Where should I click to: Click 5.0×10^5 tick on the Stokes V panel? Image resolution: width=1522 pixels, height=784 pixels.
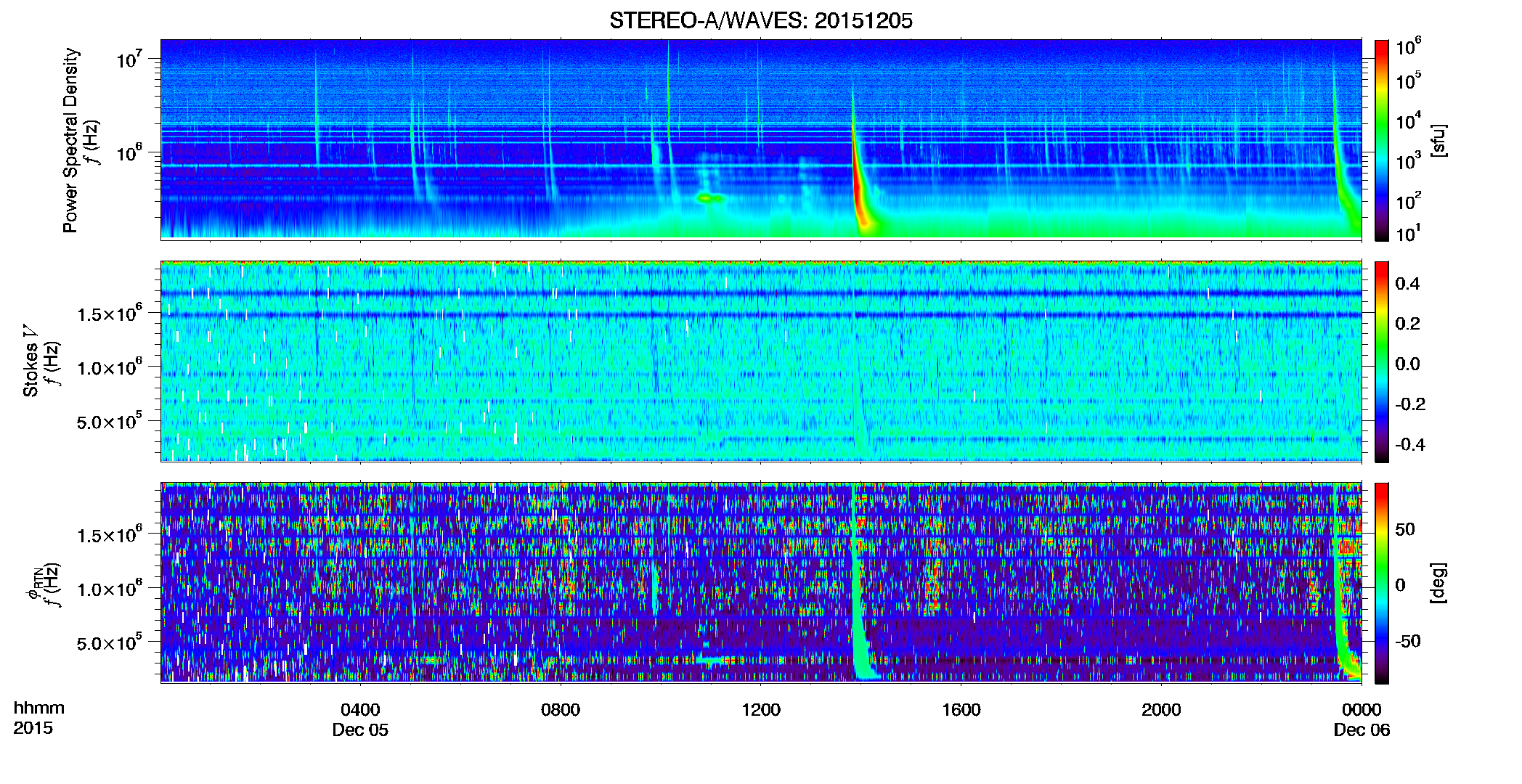pyautogui.click(x=110, y=422)
